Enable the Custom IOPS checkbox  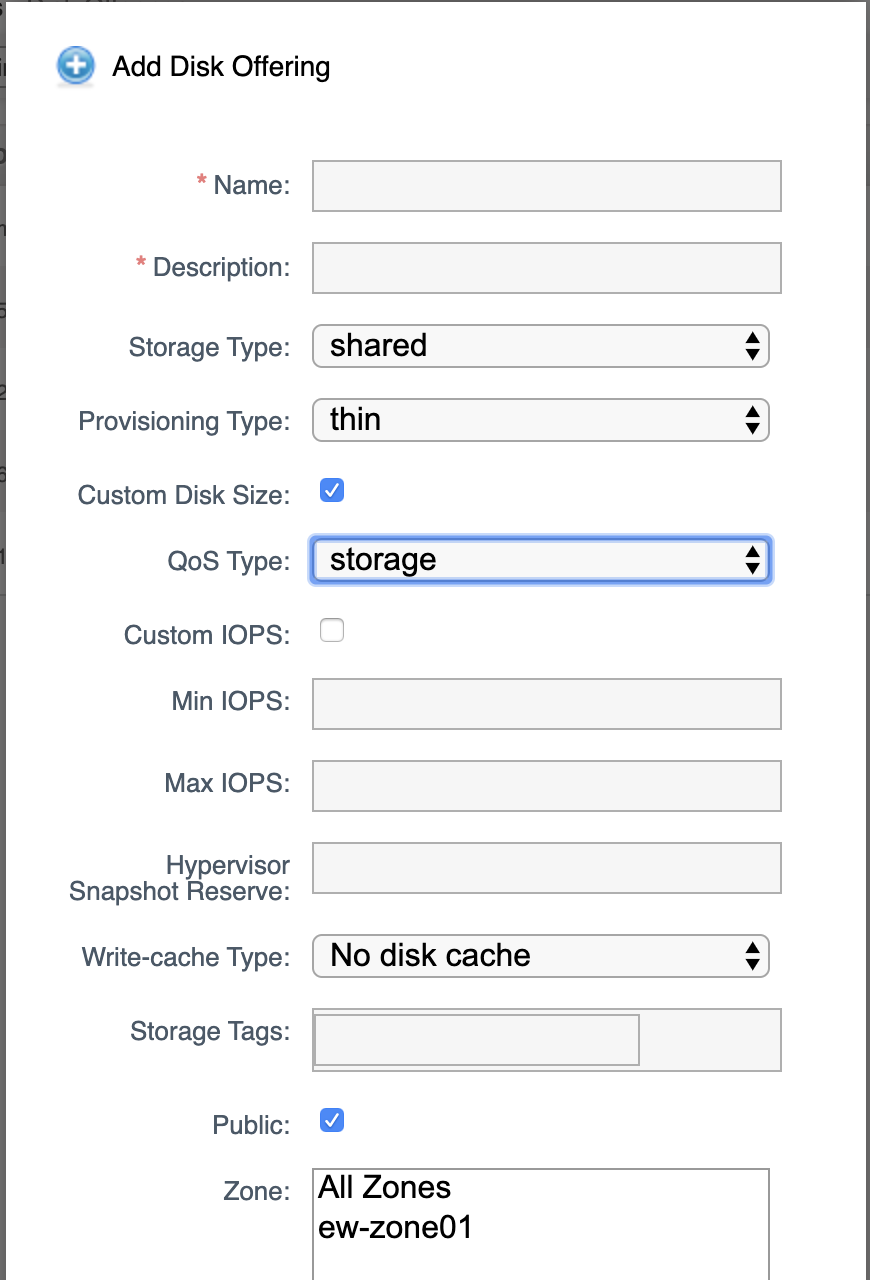331,630
